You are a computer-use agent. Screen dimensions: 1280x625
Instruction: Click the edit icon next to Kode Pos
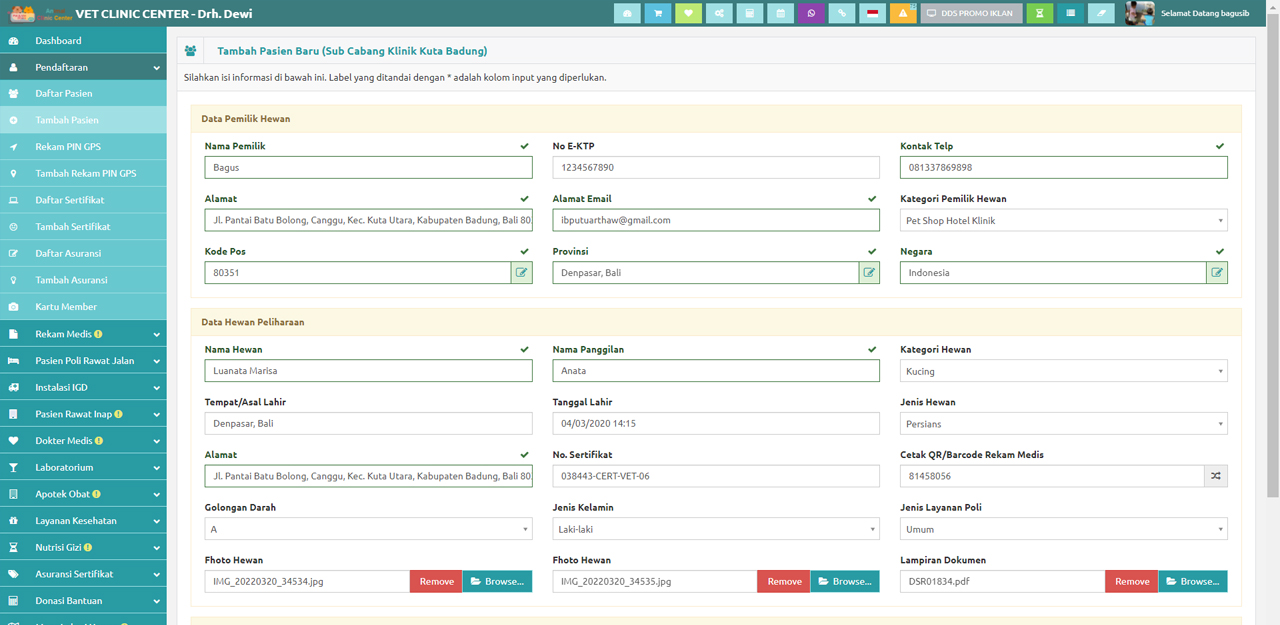click(x=521, y=272)
